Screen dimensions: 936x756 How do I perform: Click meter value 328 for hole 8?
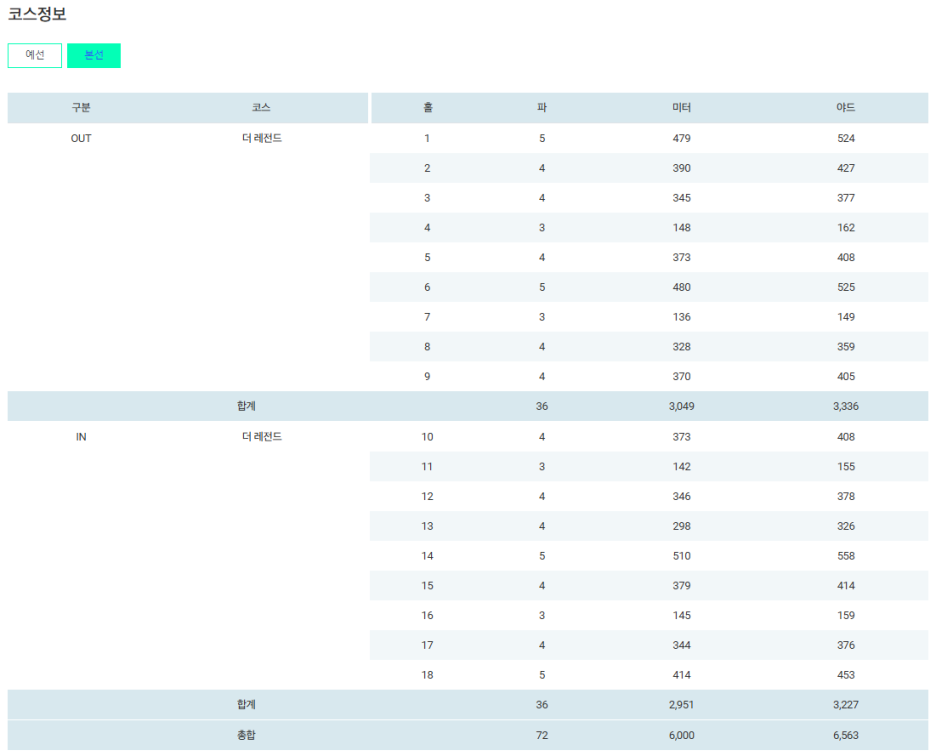681,347
